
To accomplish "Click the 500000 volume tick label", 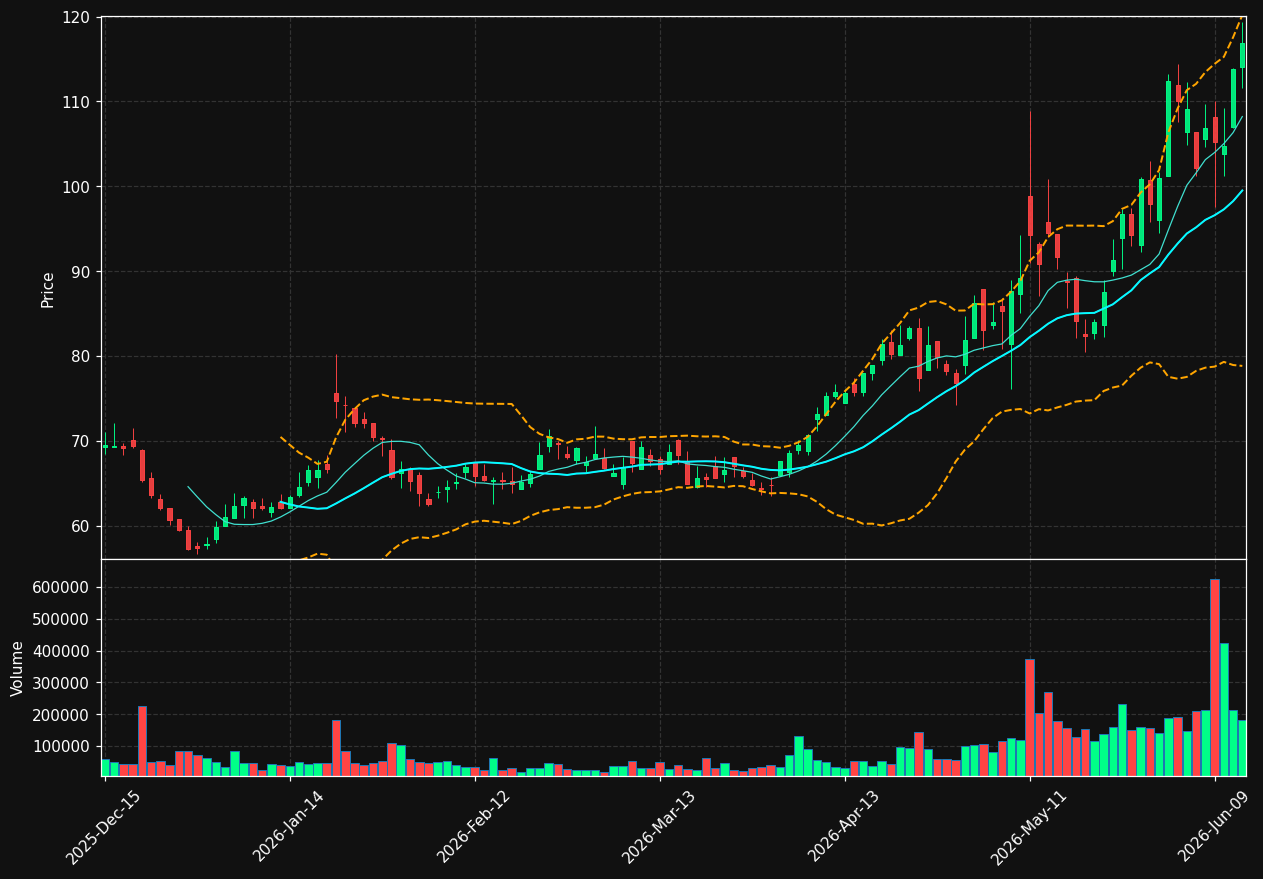I will [62, 619].
